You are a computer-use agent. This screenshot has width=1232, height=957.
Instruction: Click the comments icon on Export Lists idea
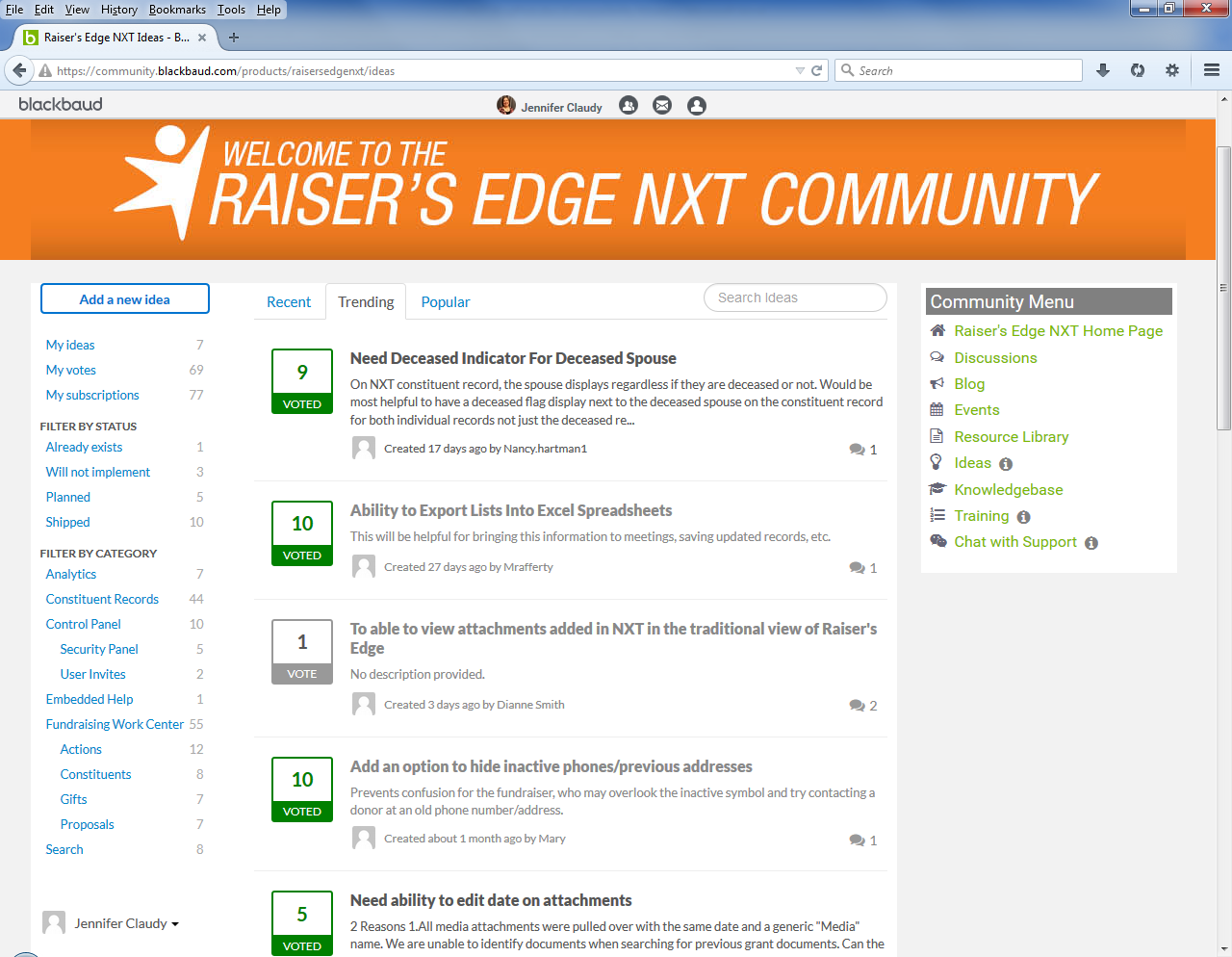coord(857,568)
